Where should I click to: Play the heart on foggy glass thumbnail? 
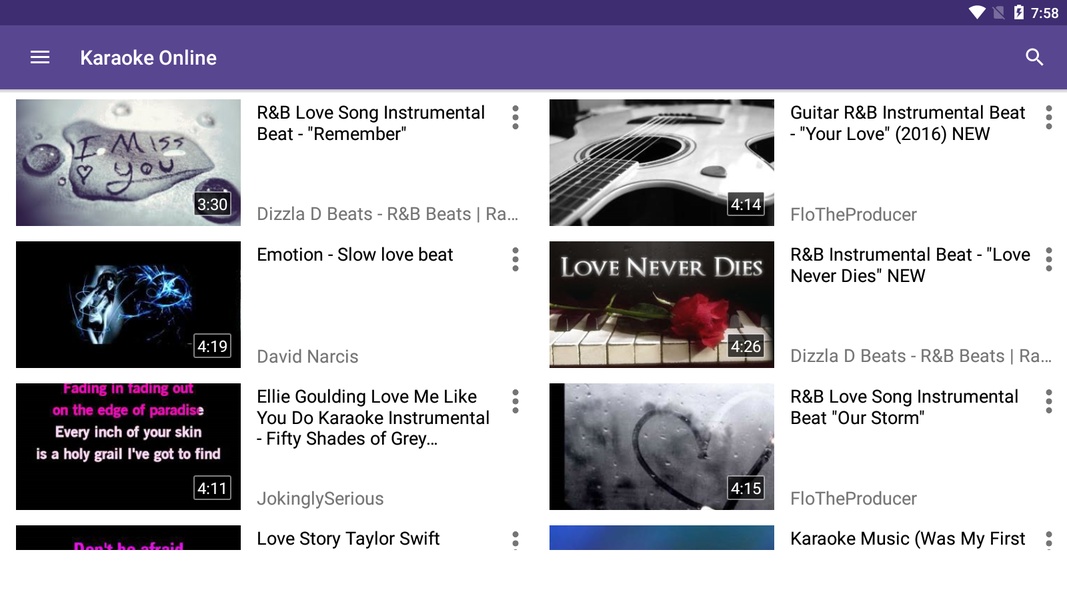pos(661,446)
